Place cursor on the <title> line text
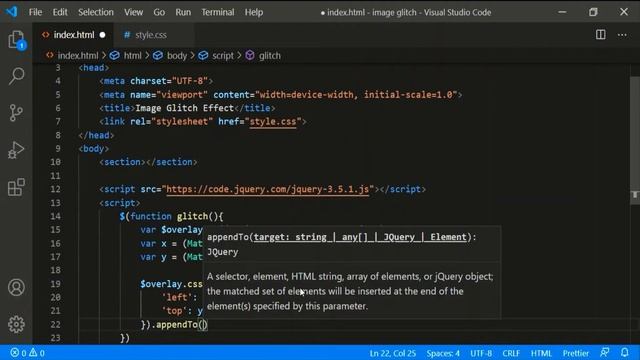640x360 pixels. [x=187, y=108]
